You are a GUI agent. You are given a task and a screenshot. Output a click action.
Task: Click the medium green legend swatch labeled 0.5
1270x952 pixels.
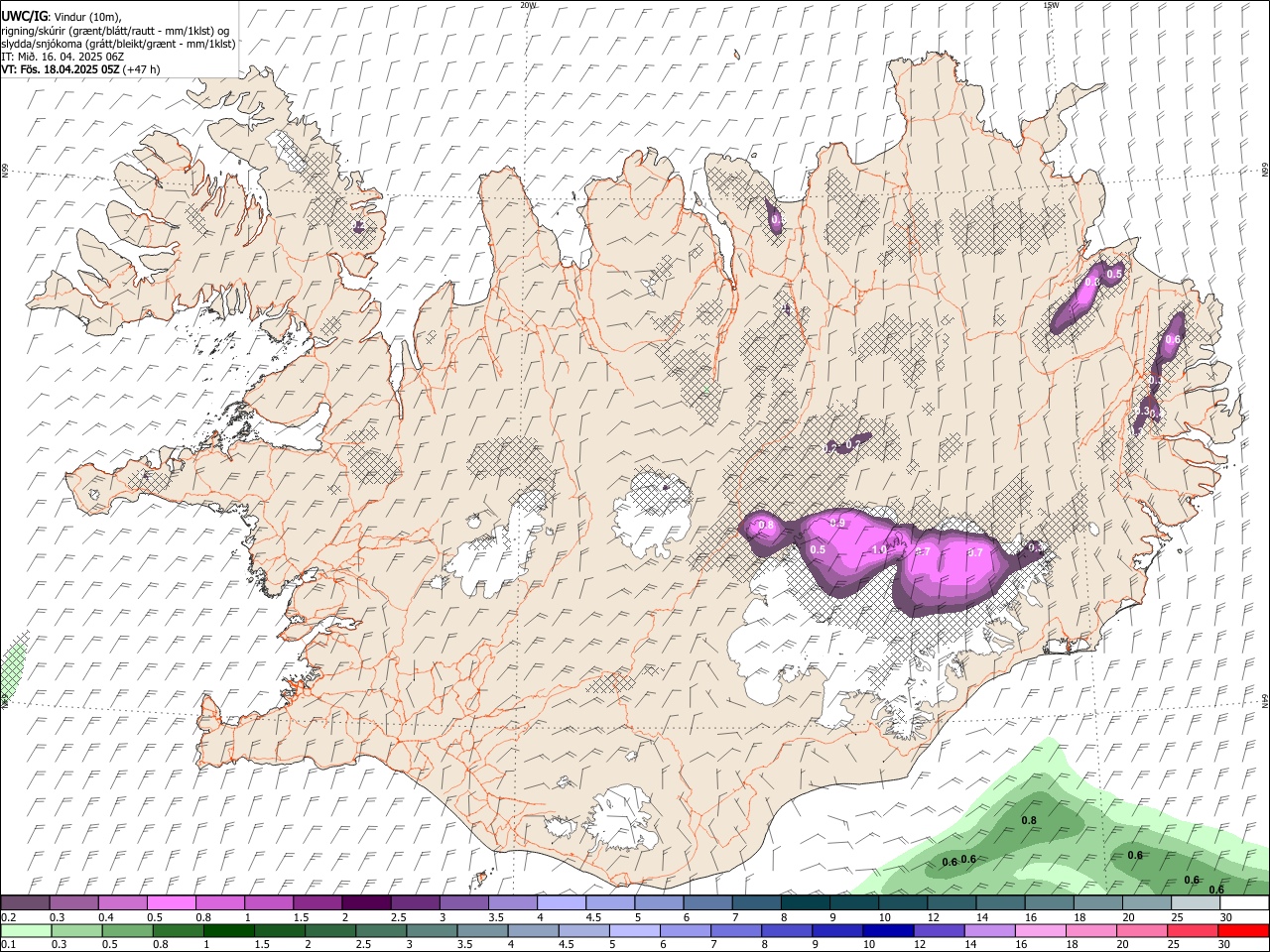point(128,930)
